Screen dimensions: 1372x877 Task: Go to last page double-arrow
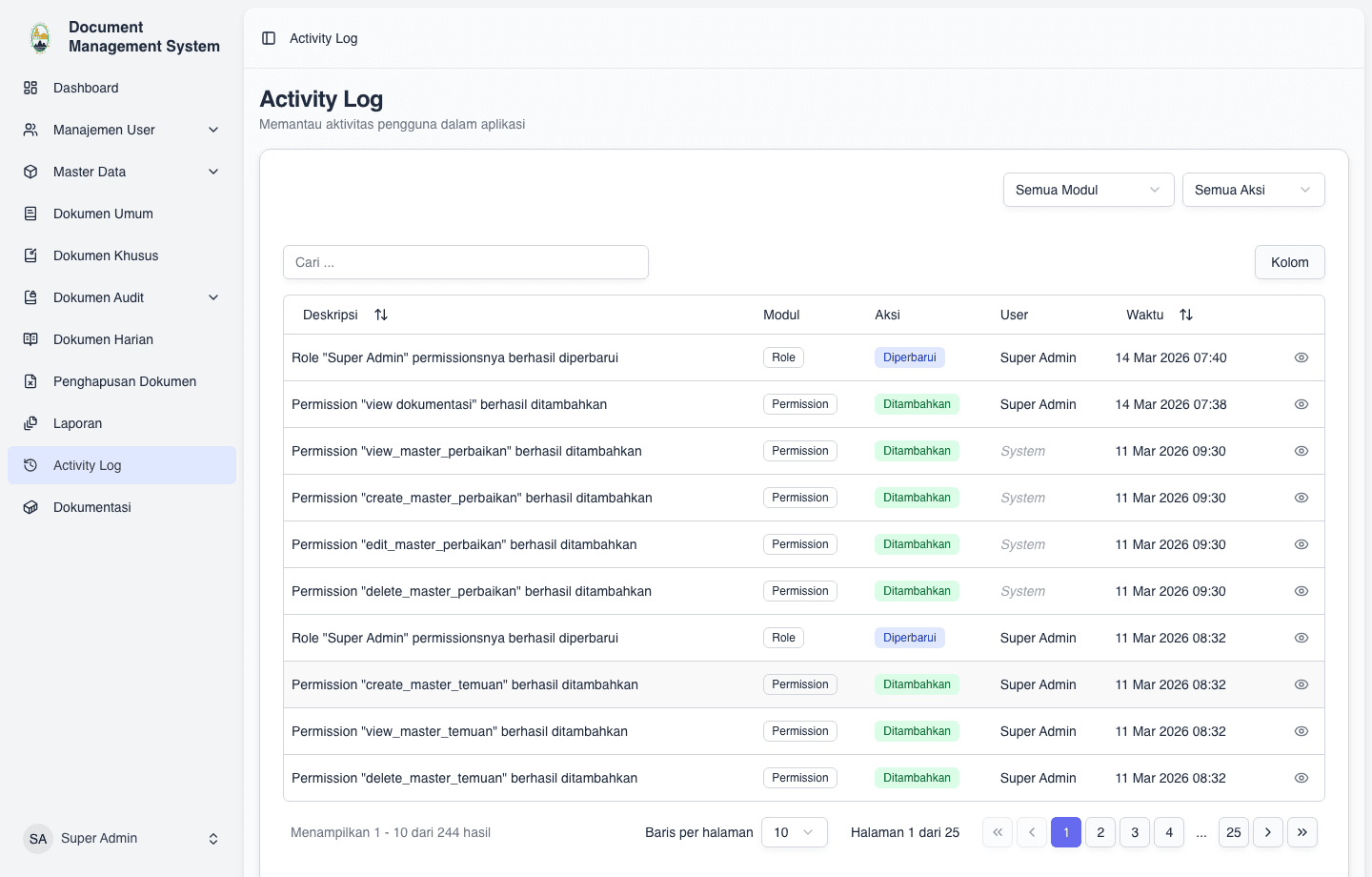pos(1302,832)
